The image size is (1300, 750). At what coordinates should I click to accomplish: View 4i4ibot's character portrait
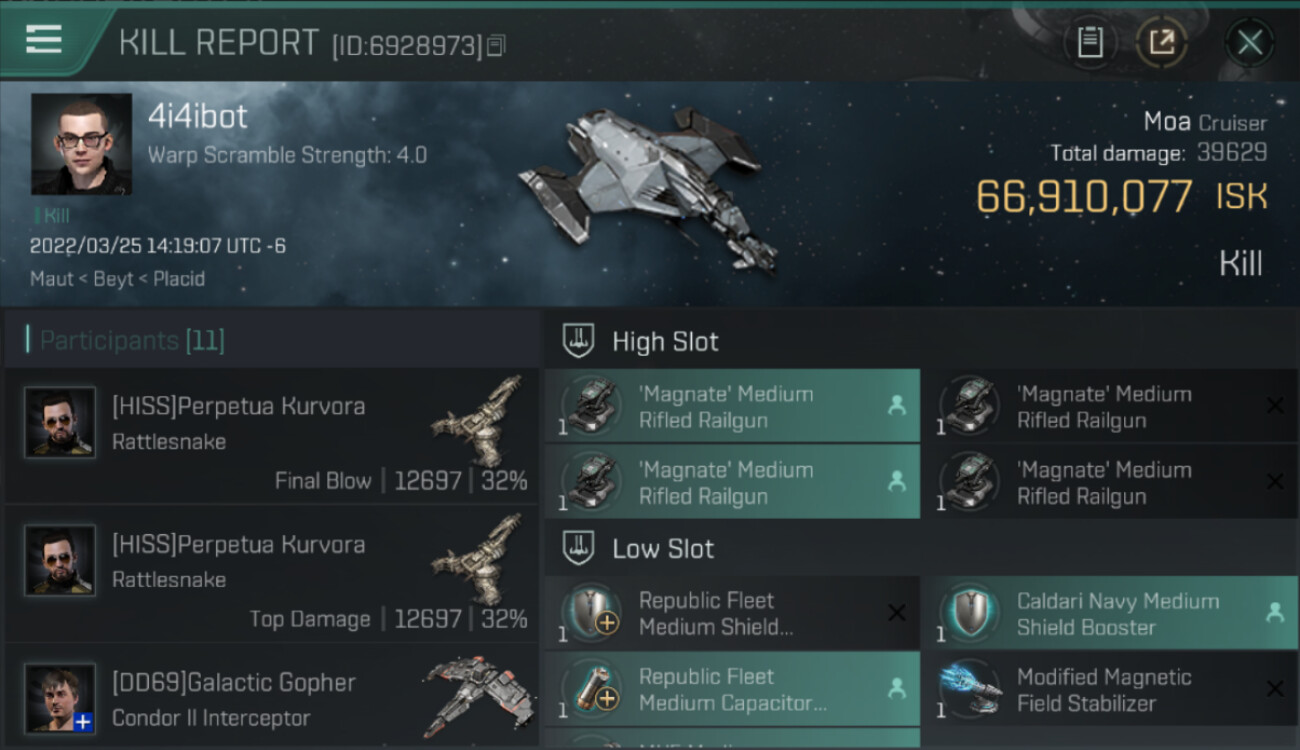[81, 144]
